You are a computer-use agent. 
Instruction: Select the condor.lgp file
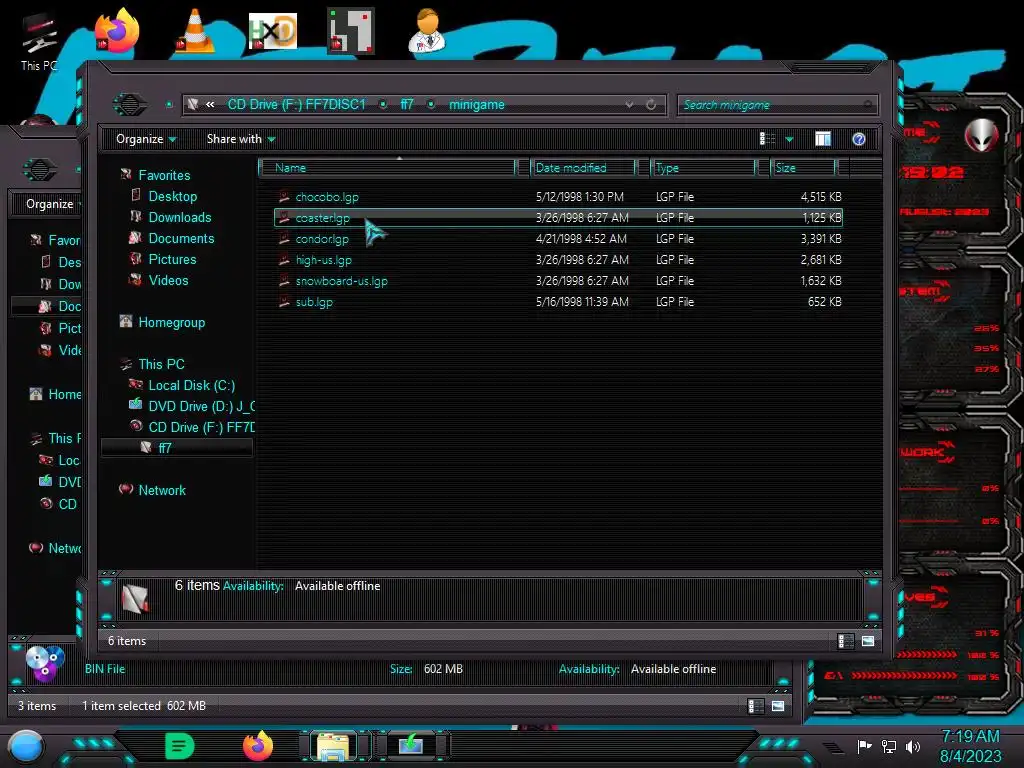[x=558, y=238]
